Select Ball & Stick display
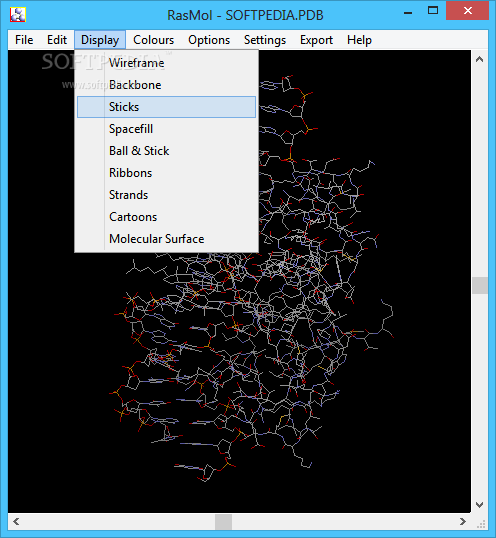This screenshot has height=538, width=496. click(166, 151)
